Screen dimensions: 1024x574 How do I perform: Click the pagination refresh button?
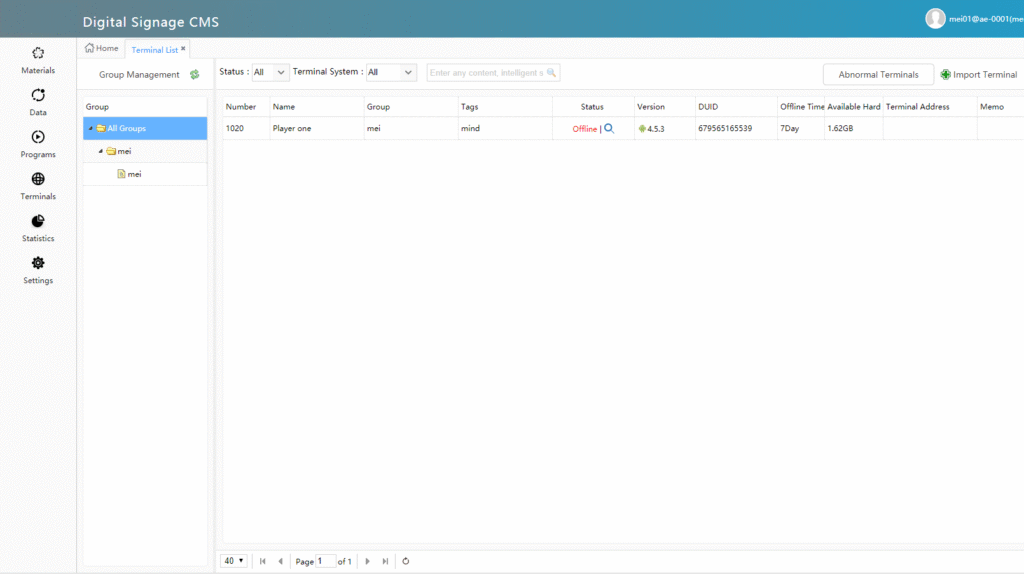405,561
